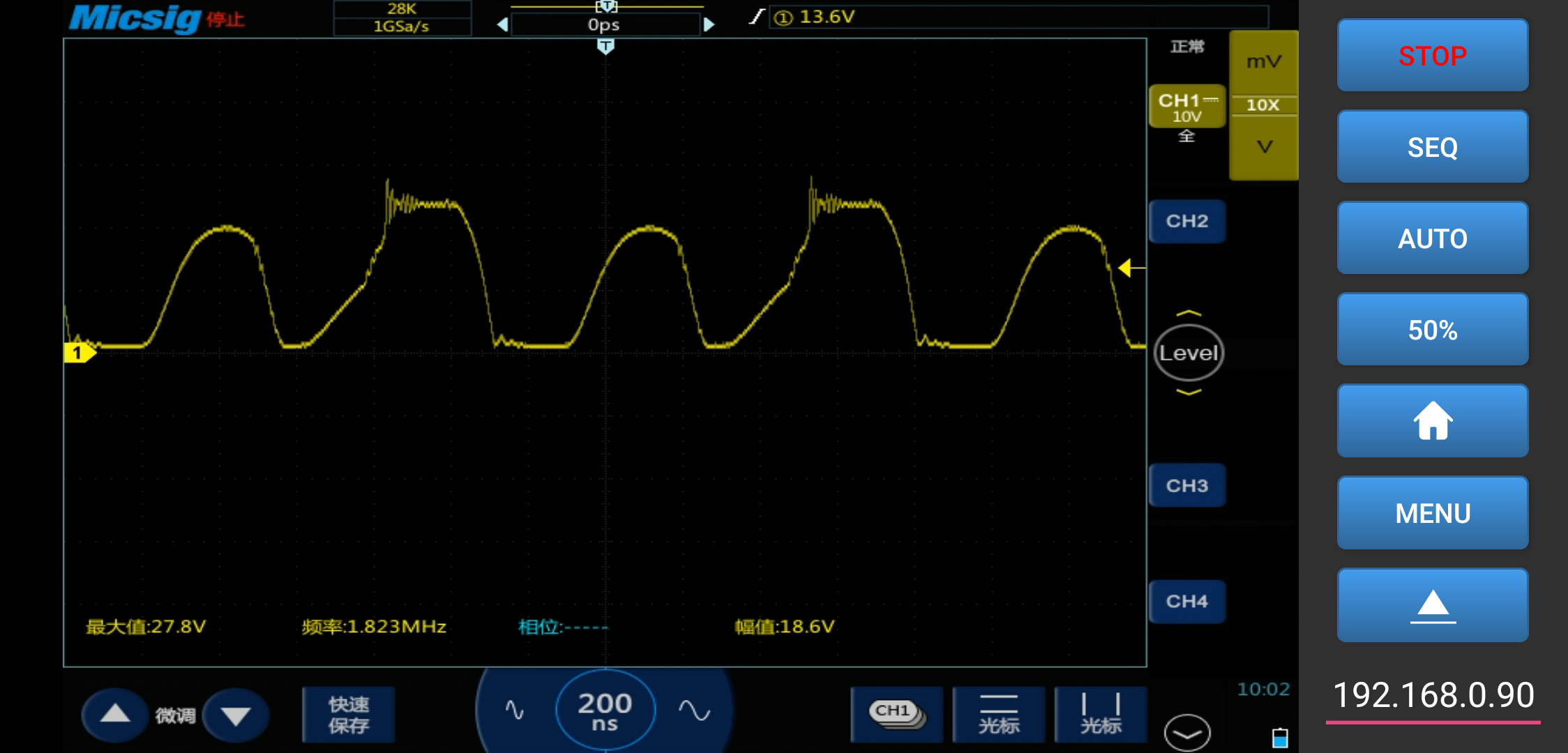Select the V volts-per-division unit
Image resolution: width=1568 pixels, height=753 pixels.
pos(1264,147)
